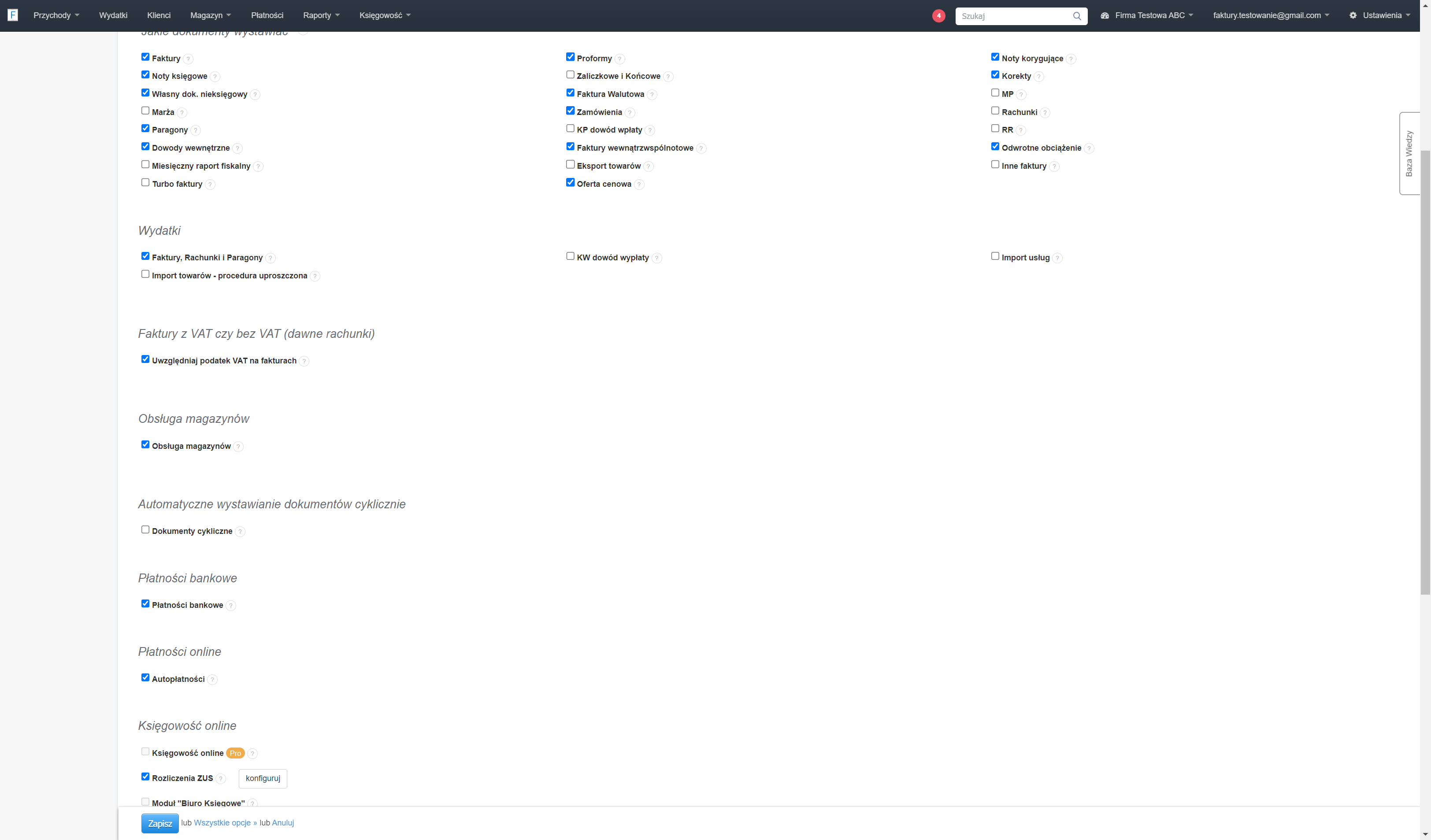The image size is (1431, 840).
Task: Click help icon beside Rozliczenia ZUS
Action: click(x=221, y=779)
